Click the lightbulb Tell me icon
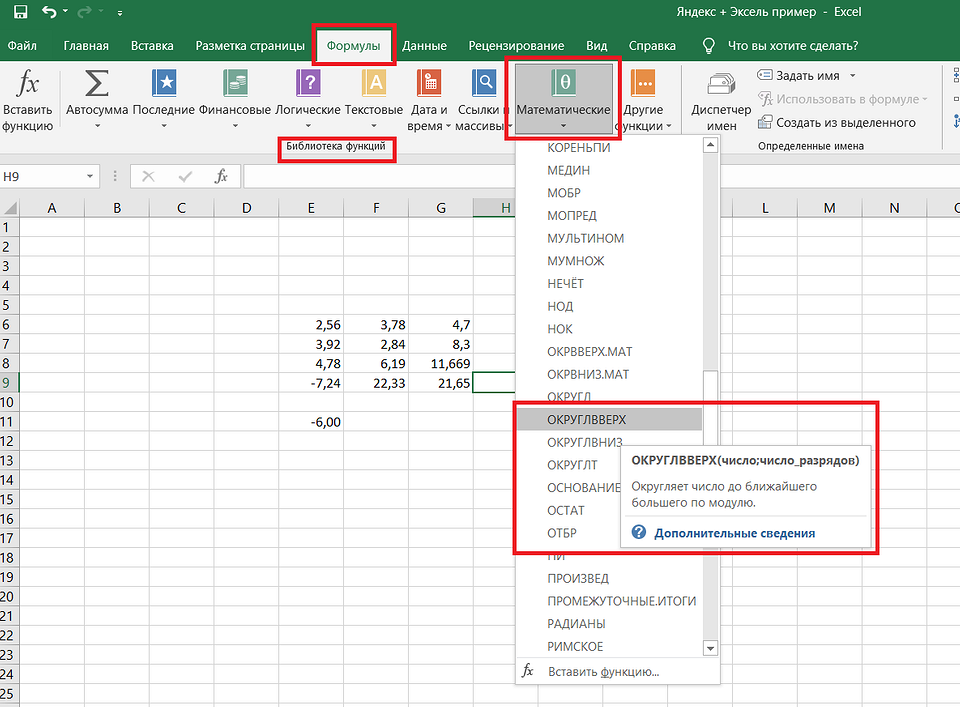 [708, 45]
